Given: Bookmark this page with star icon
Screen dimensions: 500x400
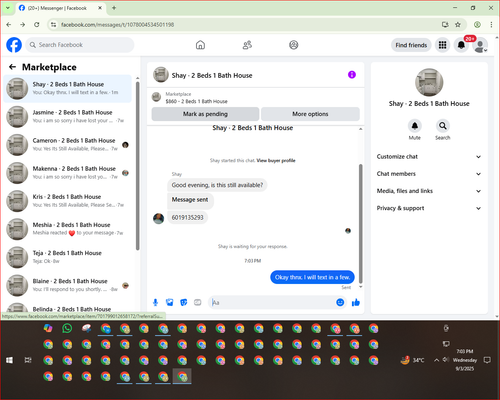Looking at the screenshot, I should click(458, 25).
